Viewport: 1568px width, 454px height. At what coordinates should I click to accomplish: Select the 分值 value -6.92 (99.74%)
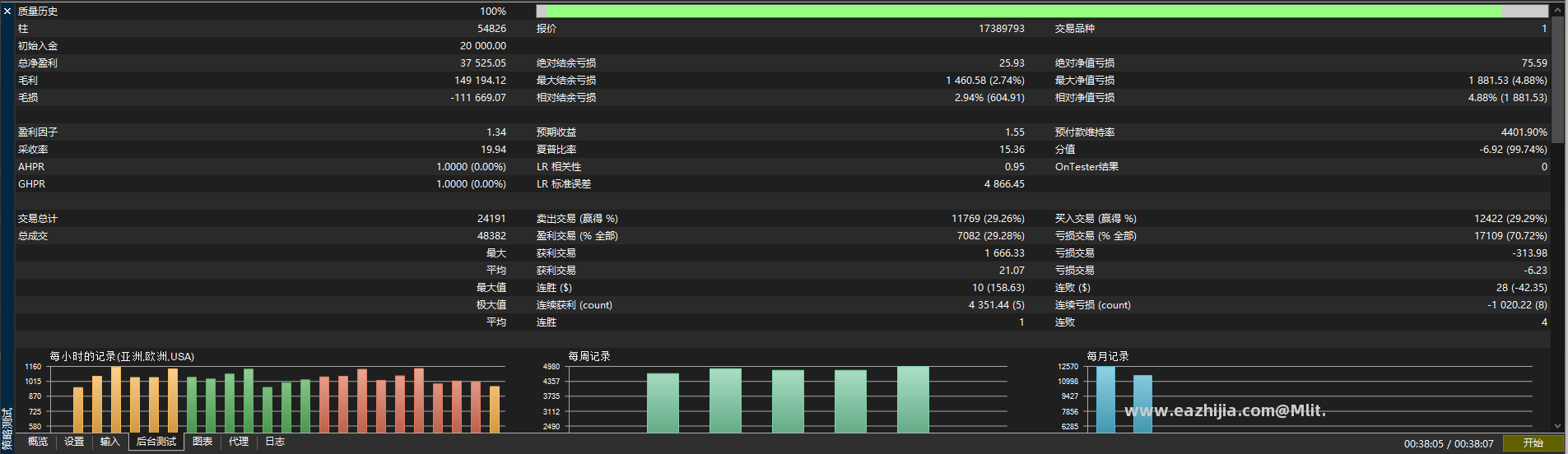pos(1514,150)
